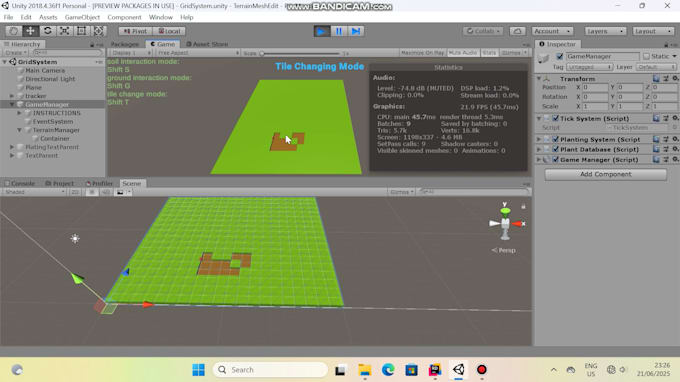Viewport: 680px width, 382px height.
Task: Enable the Static checkbox
Action: 646,56
